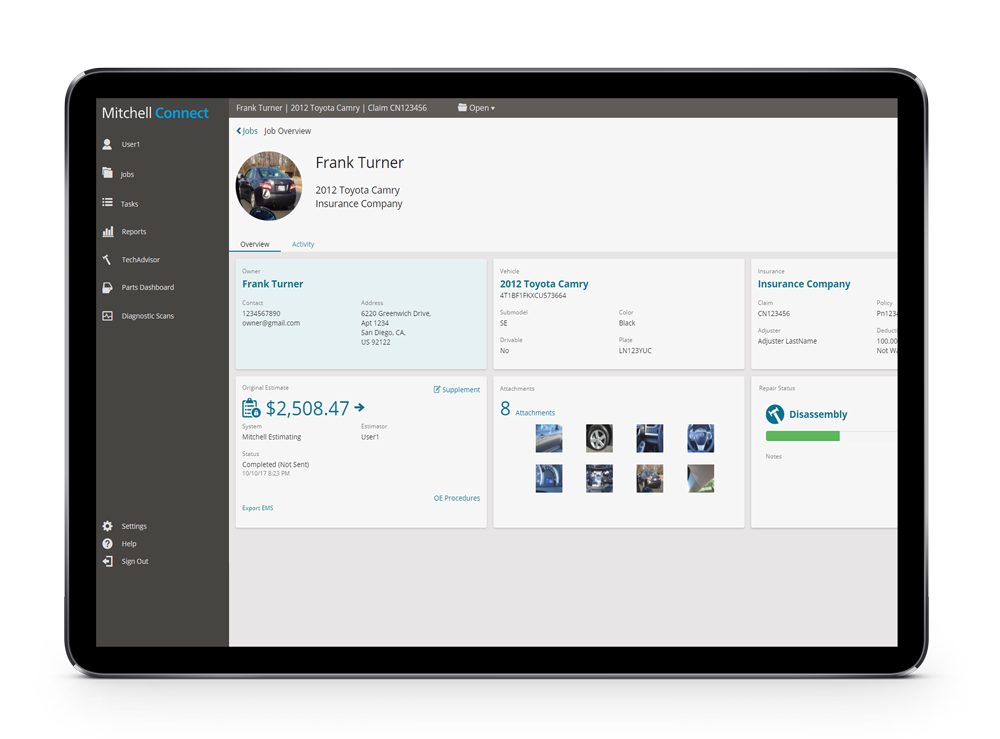Click the Mitchell Estimating system text

click(x=272, y=437)
